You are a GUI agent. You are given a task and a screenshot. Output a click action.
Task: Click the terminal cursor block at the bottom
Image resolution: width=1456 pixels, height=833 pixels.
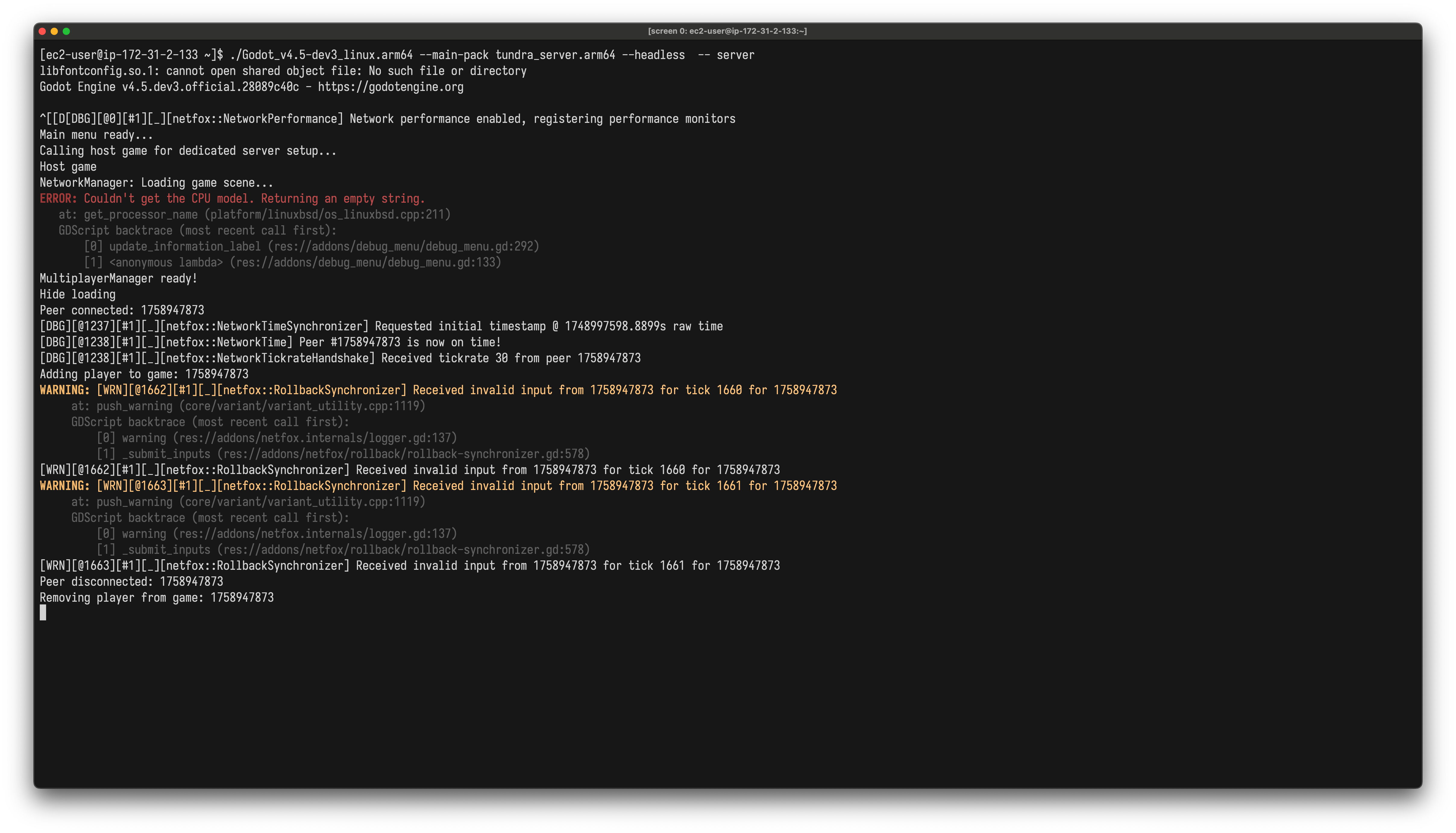[43, 613]
